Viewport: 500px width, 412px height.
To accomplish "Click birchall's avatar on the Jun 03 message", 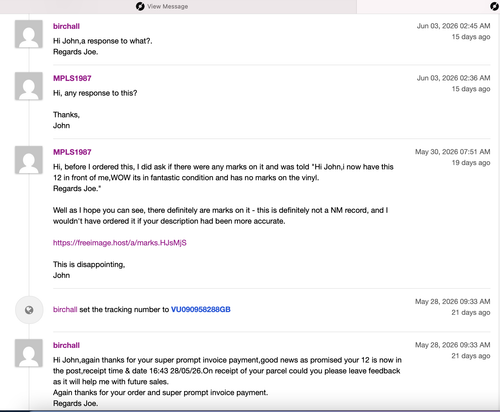I will point(29,34).
